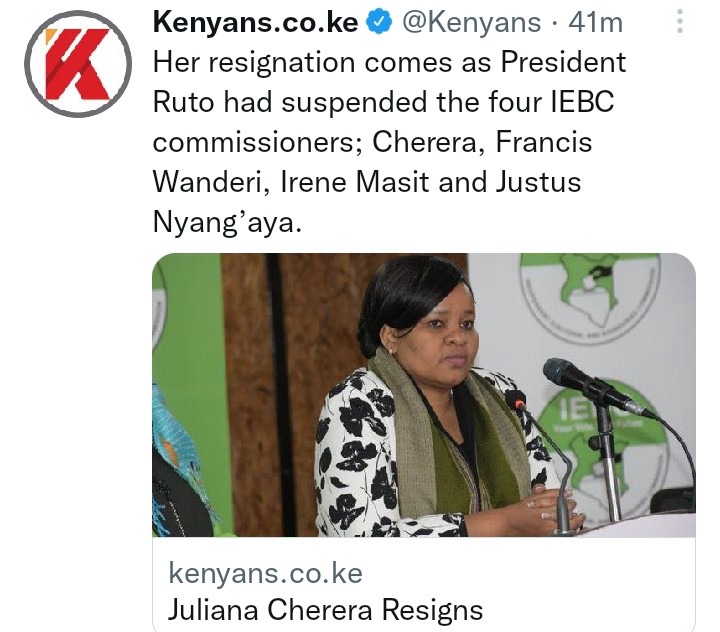Screen dimensions: 720x632
Task: Click the red K logo in the avatar
Action: (78, 64)
